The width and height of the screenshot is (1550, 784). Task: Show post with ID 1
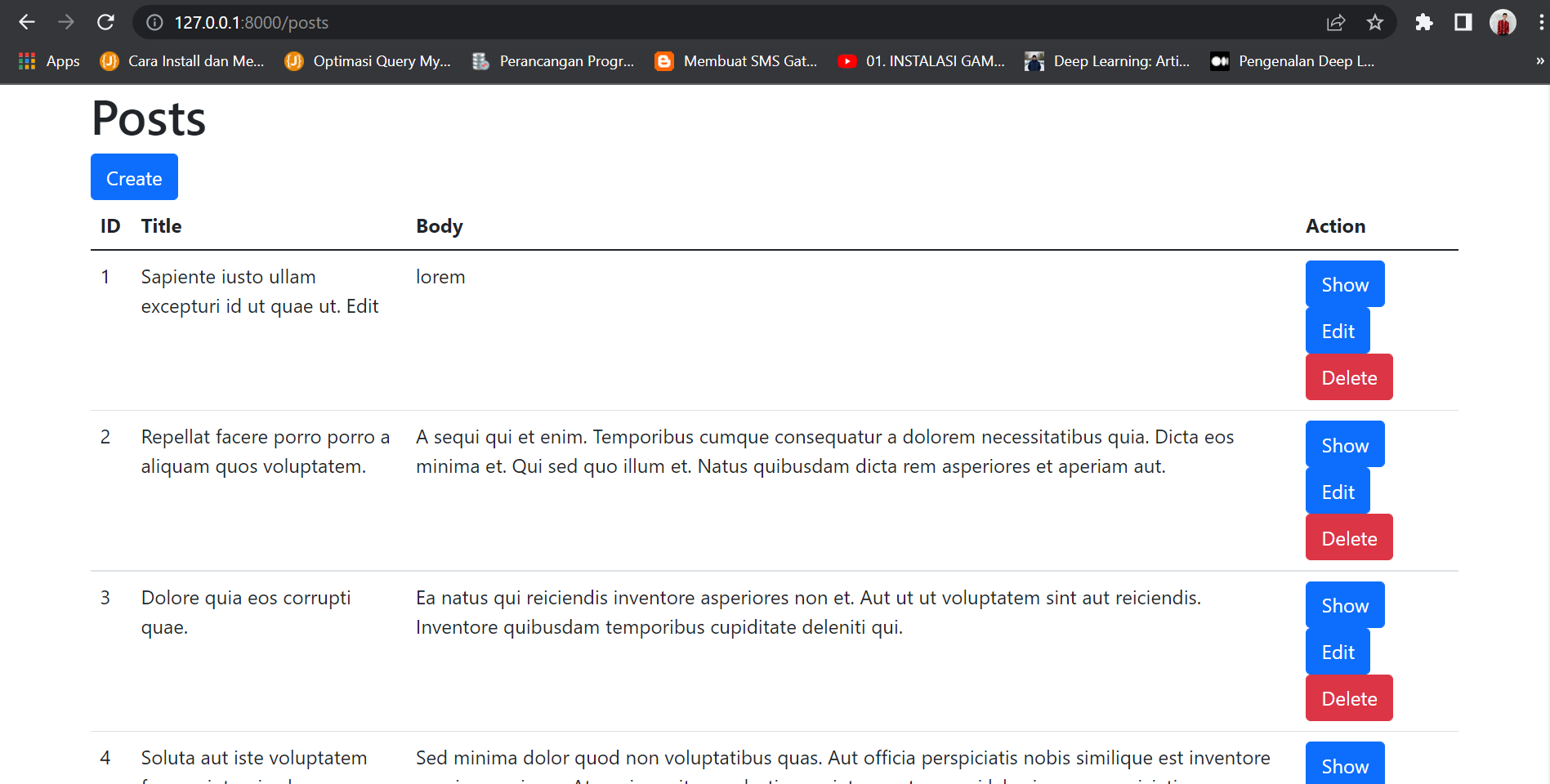point(1344,284)
